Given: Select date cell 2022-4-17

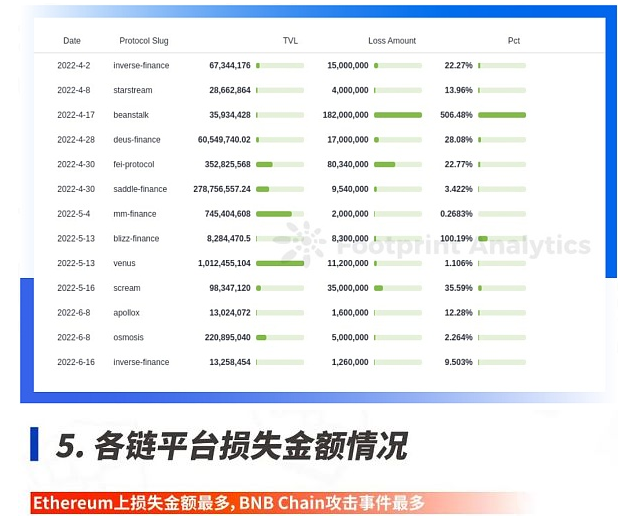Looking at the screenshot, I should pyautogui.click(x=76, y=115).
